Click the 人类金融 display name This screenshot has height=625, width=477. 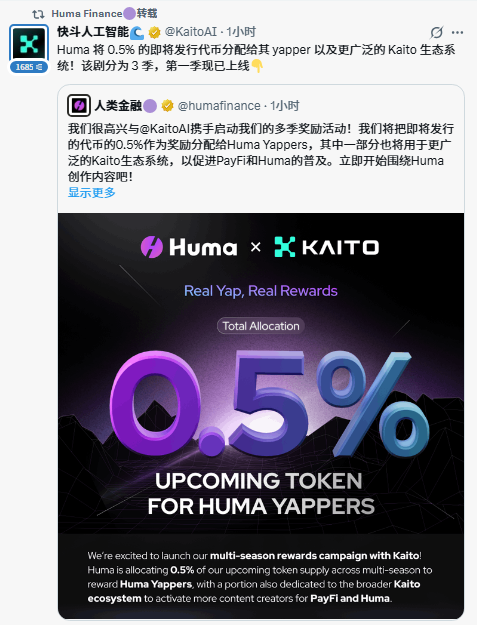pyautogui.click(x=118, y=106)
